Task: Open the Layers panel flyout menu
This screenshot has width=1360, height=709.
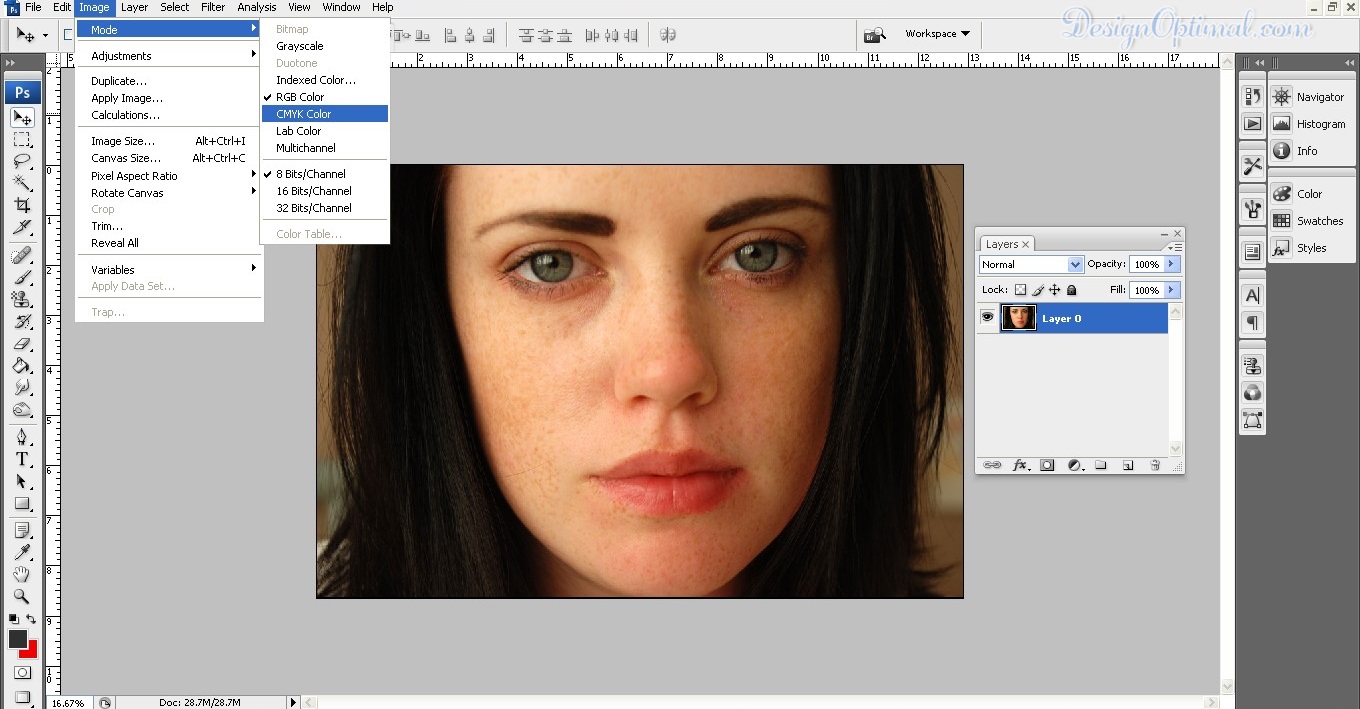Action: coord(1173,246)
